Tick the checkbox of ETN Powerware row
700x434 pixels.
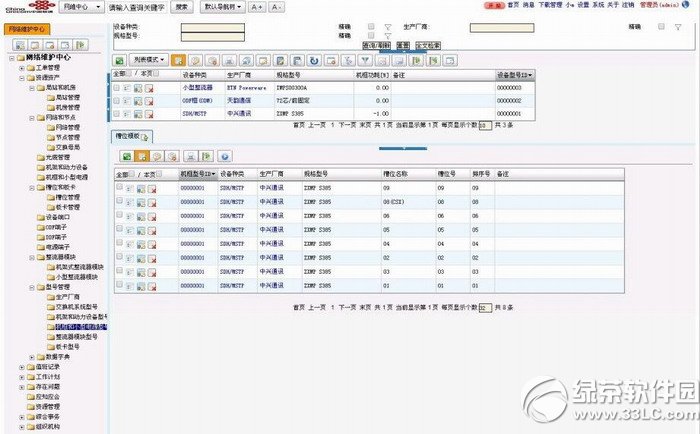117,88
